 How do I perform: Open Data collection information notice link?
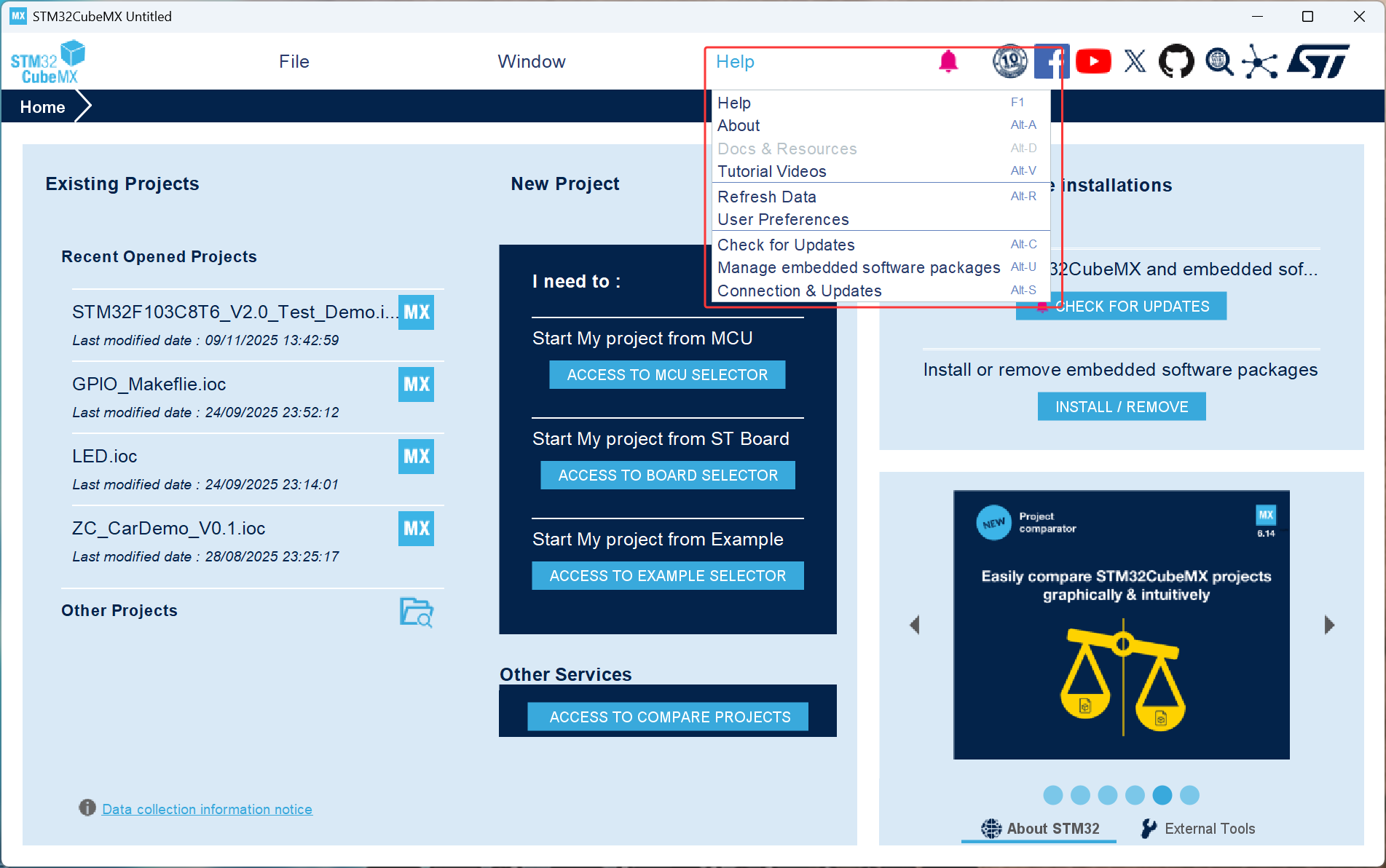(207, 809)
